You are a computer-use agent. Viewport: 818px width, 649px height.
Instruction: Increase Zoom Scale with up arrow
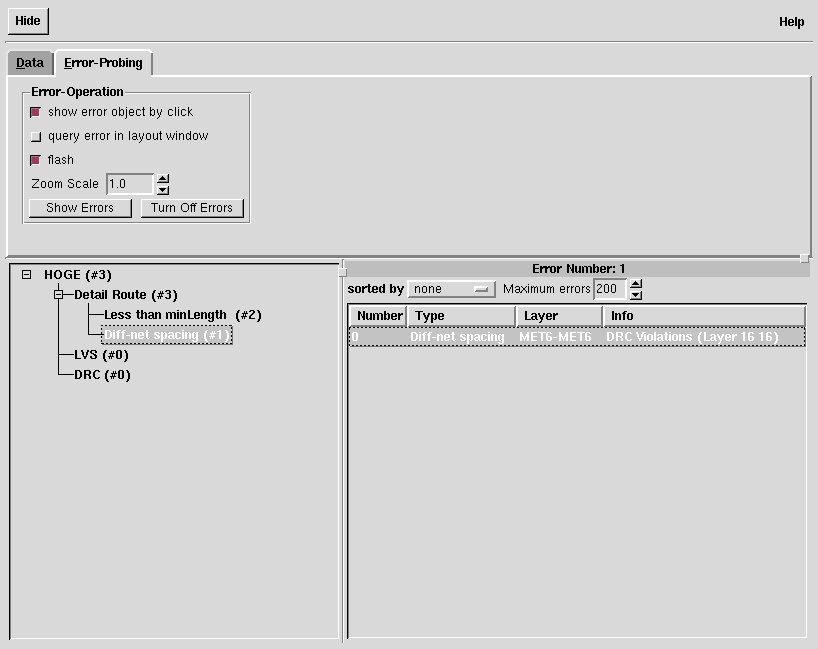coord(163,179)
